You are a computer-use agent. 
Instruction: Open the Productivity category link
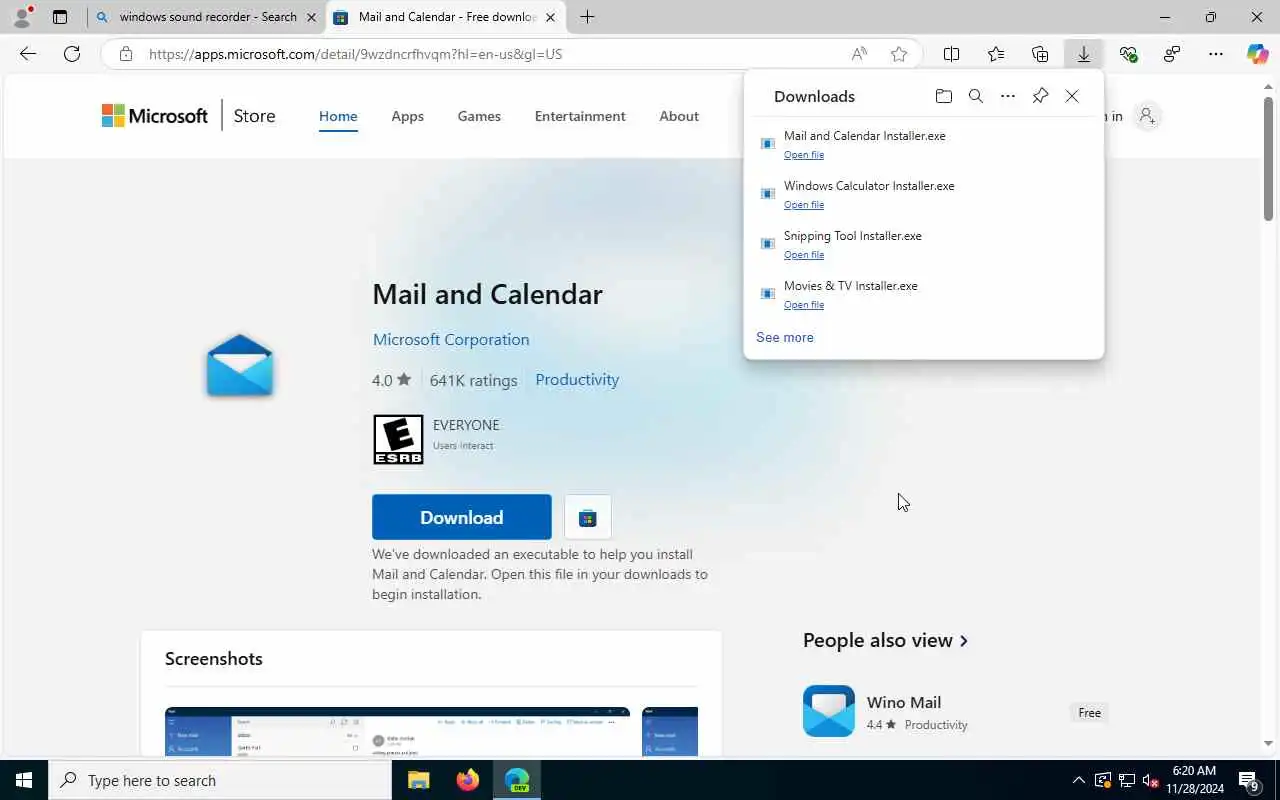pyautogui.click(x=577, y=379)
